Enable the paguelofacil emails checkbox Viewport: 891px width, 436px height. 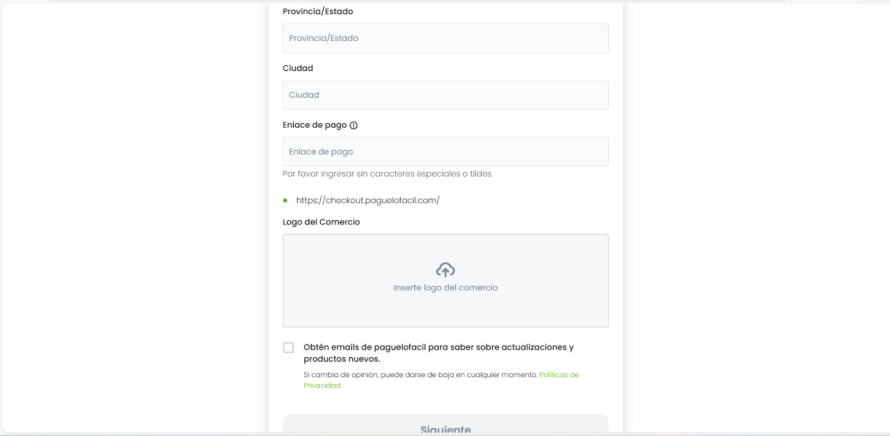tap(289, 348)
